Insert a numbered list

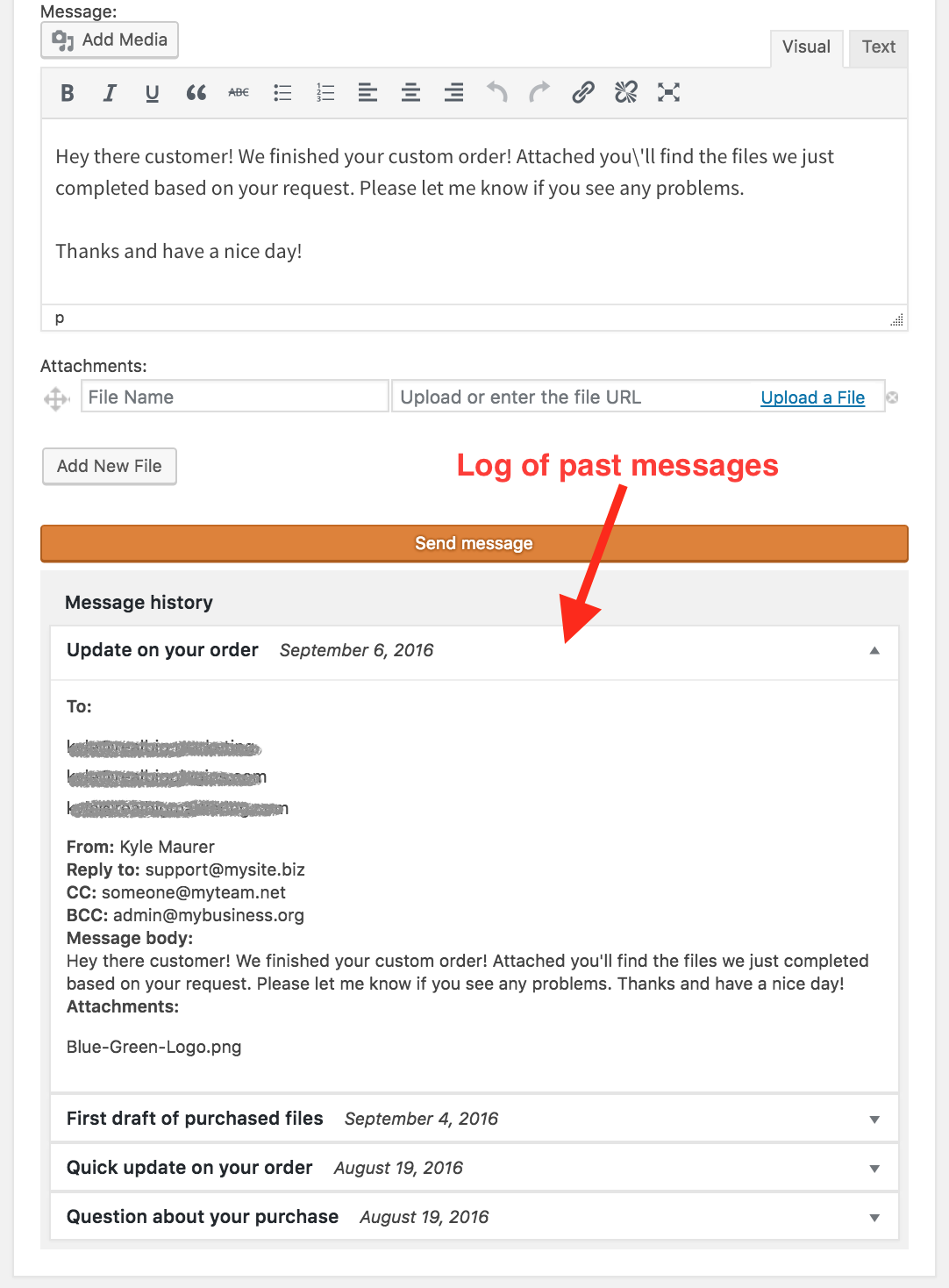325,93
